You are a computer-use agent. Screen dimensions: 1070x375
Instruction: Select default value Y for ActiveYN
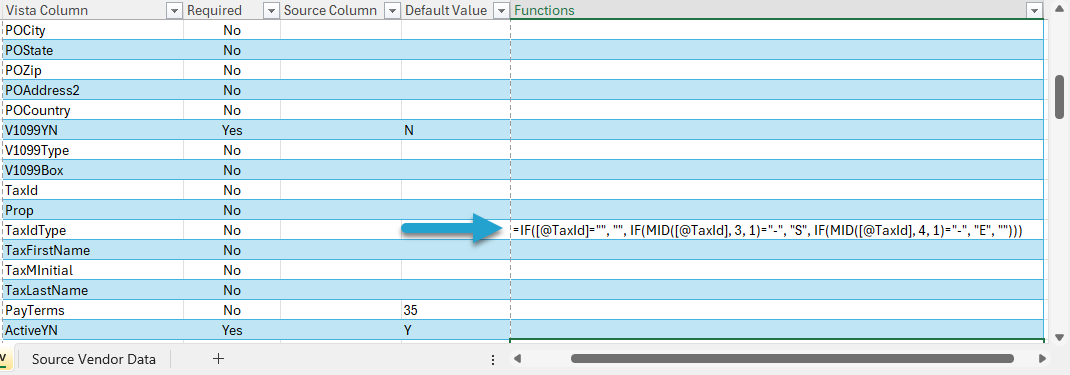click(x=455, y=331)
